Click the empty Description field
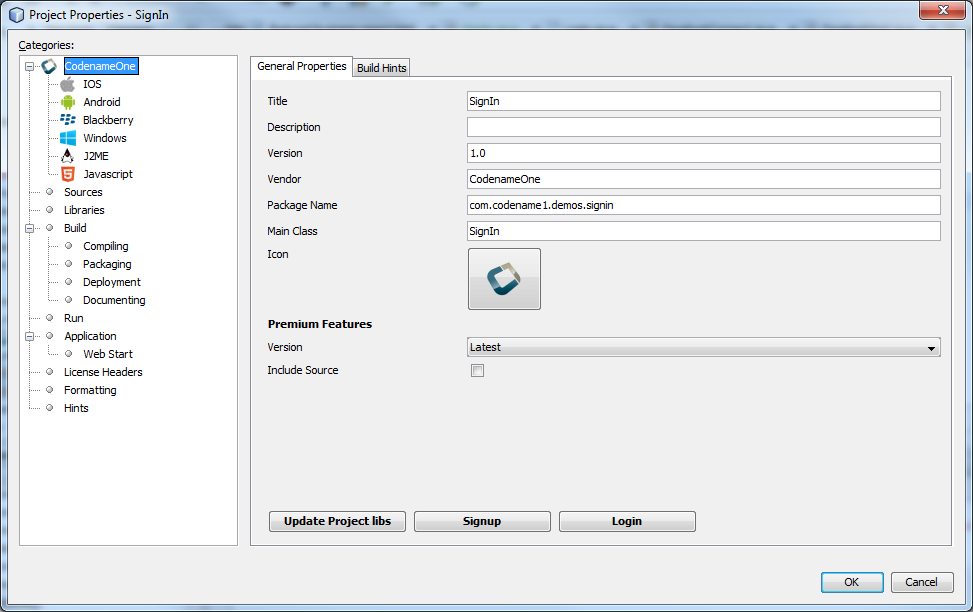This screenshot has width=973, height=612. click(x=703, y=127)
